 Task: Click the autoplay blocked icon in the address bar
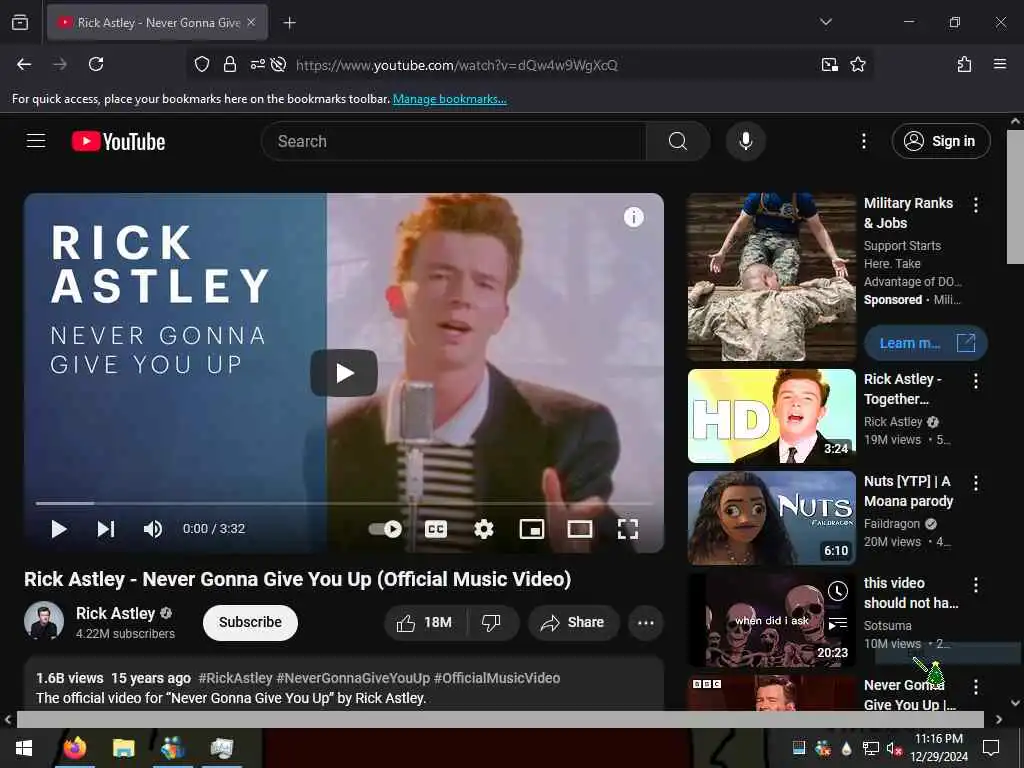pos(278,64)
